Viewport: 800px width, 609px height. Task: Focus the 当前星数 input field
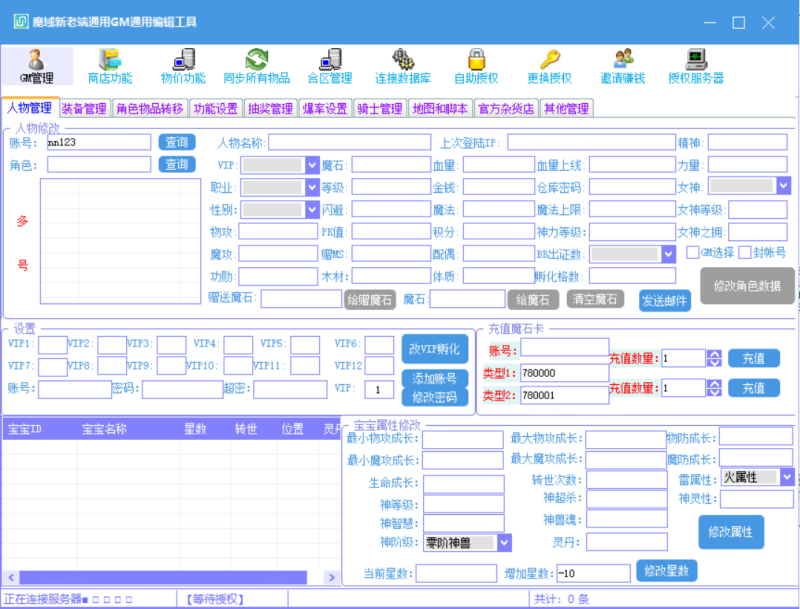tap(457, 573)
